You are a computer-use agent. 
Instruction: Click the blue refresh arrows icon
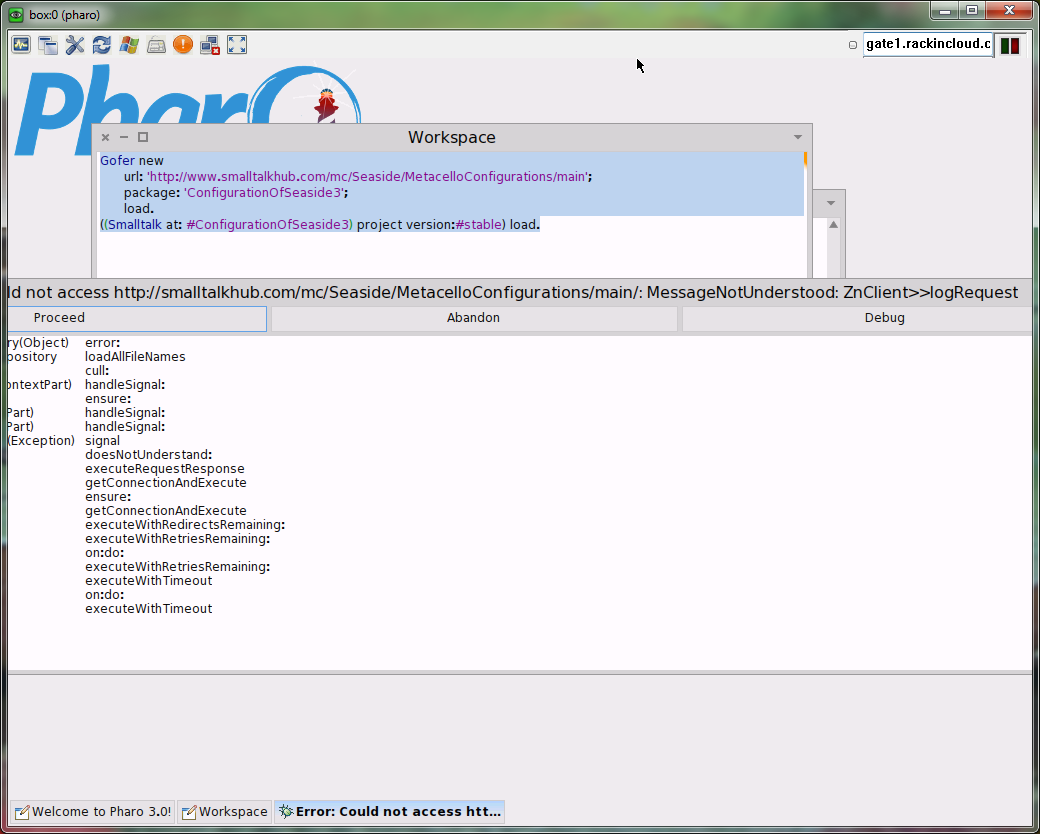(101, 44)
